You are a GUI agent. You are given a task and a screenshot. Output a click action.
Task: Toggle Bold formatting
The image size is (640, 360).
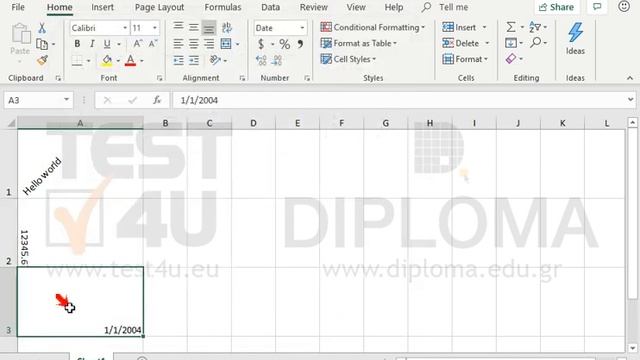[77, 44]
